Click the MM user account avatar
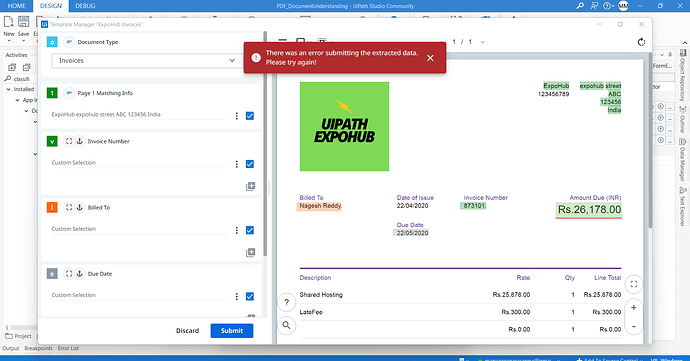The image size is (690, 361). tap(623, 6)
